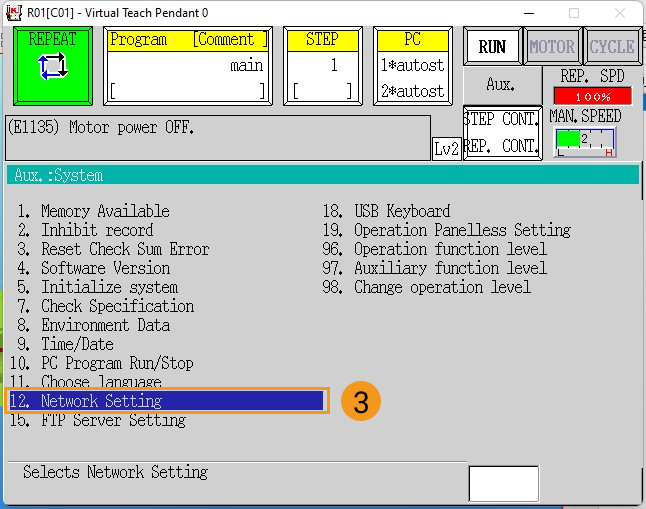This screenshot has height=509, width=646.
Task: Select 12. Network Setting menu item
Action: coord(166,401)
